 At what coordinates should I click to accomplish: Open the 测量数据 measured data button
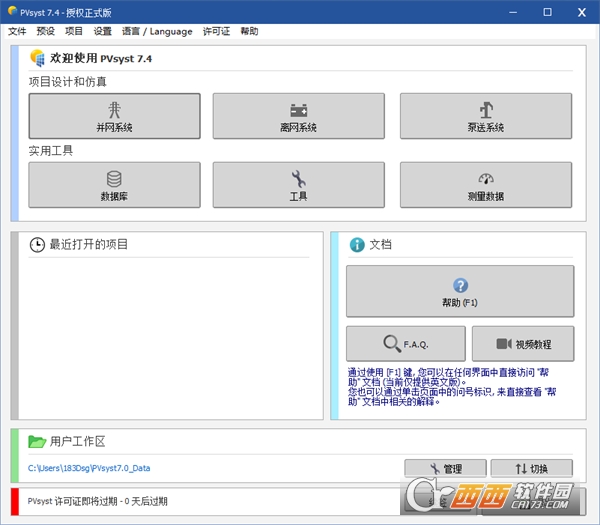[486, 185]
